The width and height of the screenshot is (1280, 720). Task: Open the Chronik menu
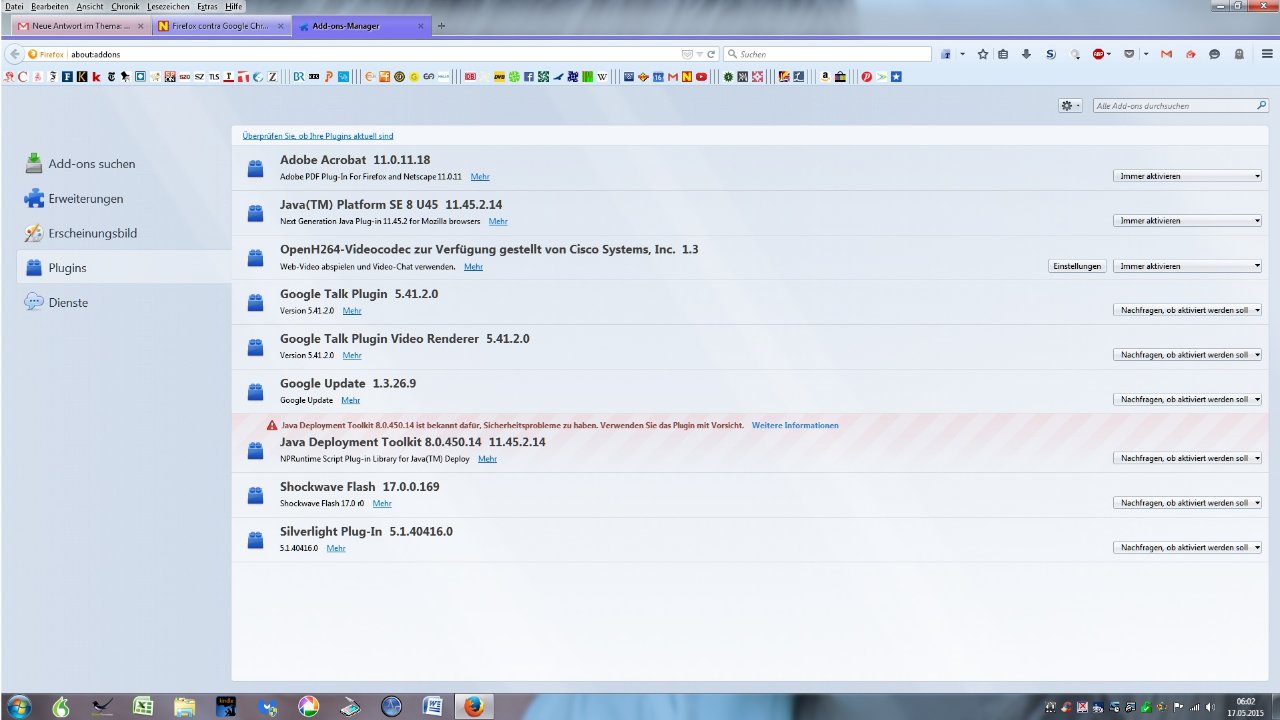125,6
